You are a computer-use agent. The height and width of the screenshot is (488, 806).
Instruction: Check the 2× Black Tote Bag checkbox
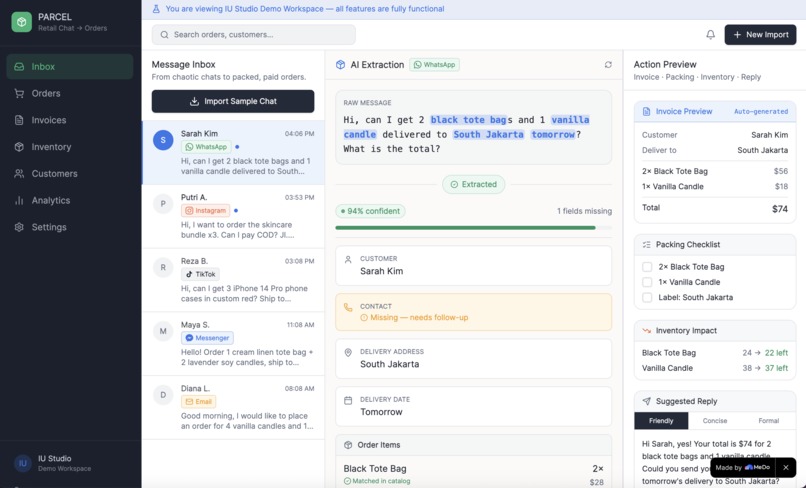647,267
